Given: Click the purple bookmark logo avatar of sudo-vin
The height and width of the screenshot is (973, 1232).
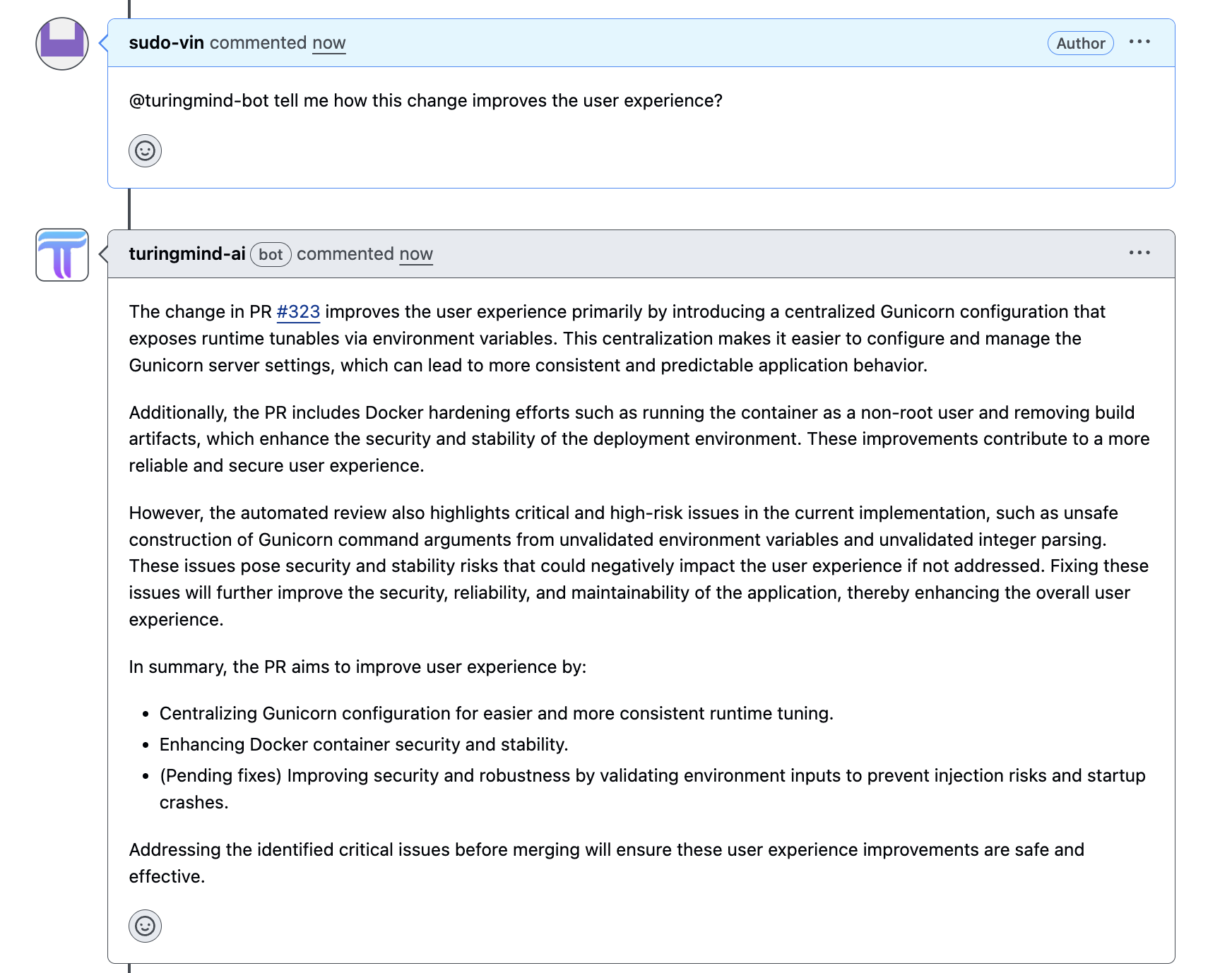Looking at the screenshot, I should tap(61, 44).
